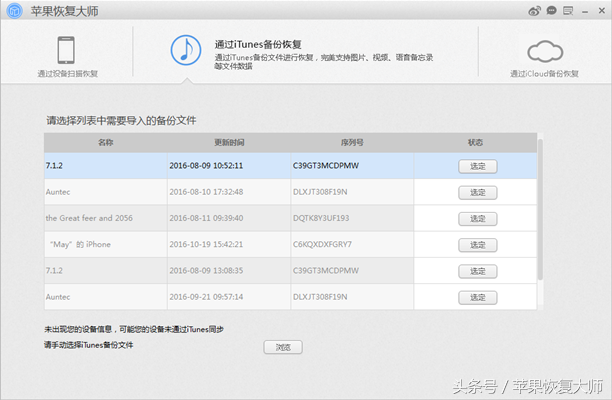Click timestamp 2016-08-11 09:39:40

point(206,218)
